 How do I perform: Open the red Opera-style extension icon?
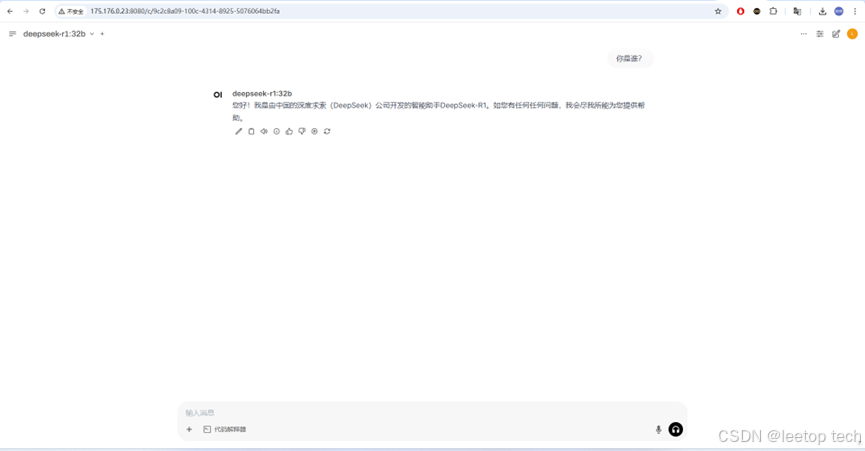point(740,11)
